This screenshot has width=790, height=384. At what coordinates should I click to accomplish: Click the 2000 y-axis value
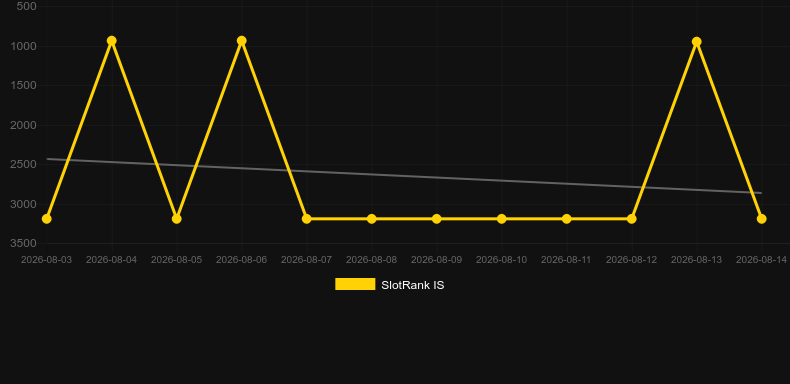[x=24, y=125]
